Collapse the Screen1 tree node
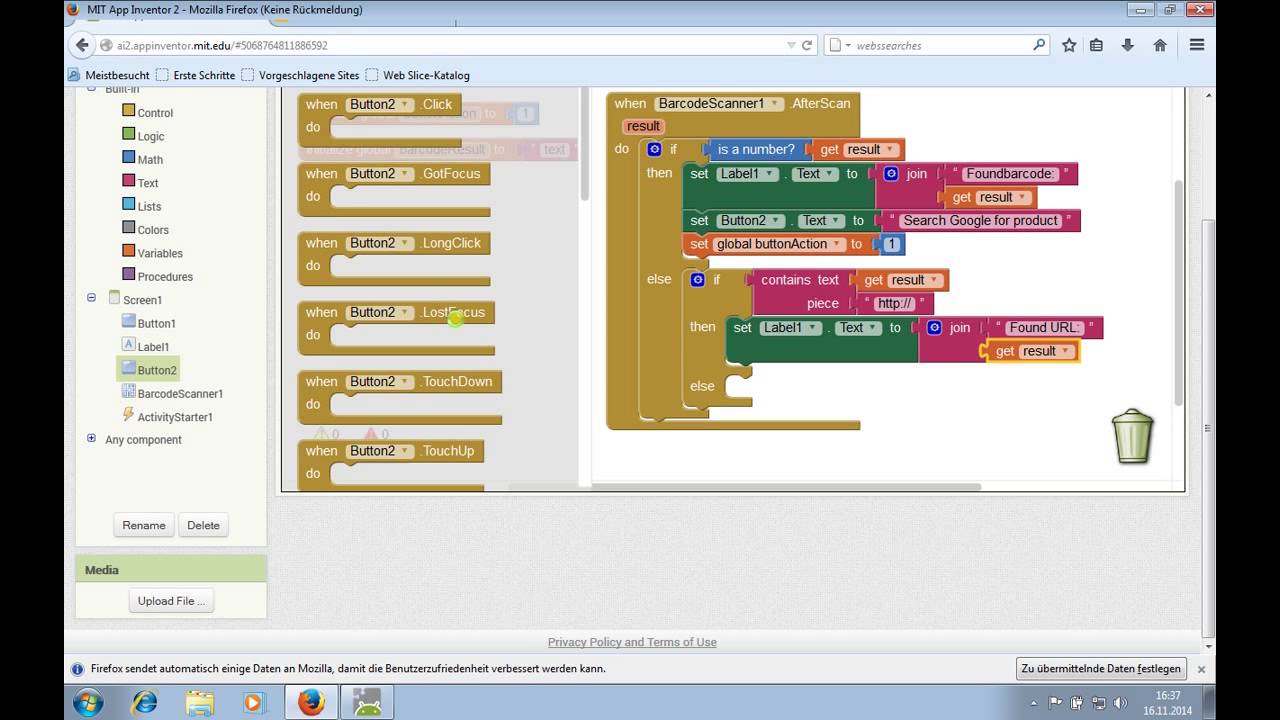Image resolution: width=1280 pixels, height=720 pixels. (92, 298)
